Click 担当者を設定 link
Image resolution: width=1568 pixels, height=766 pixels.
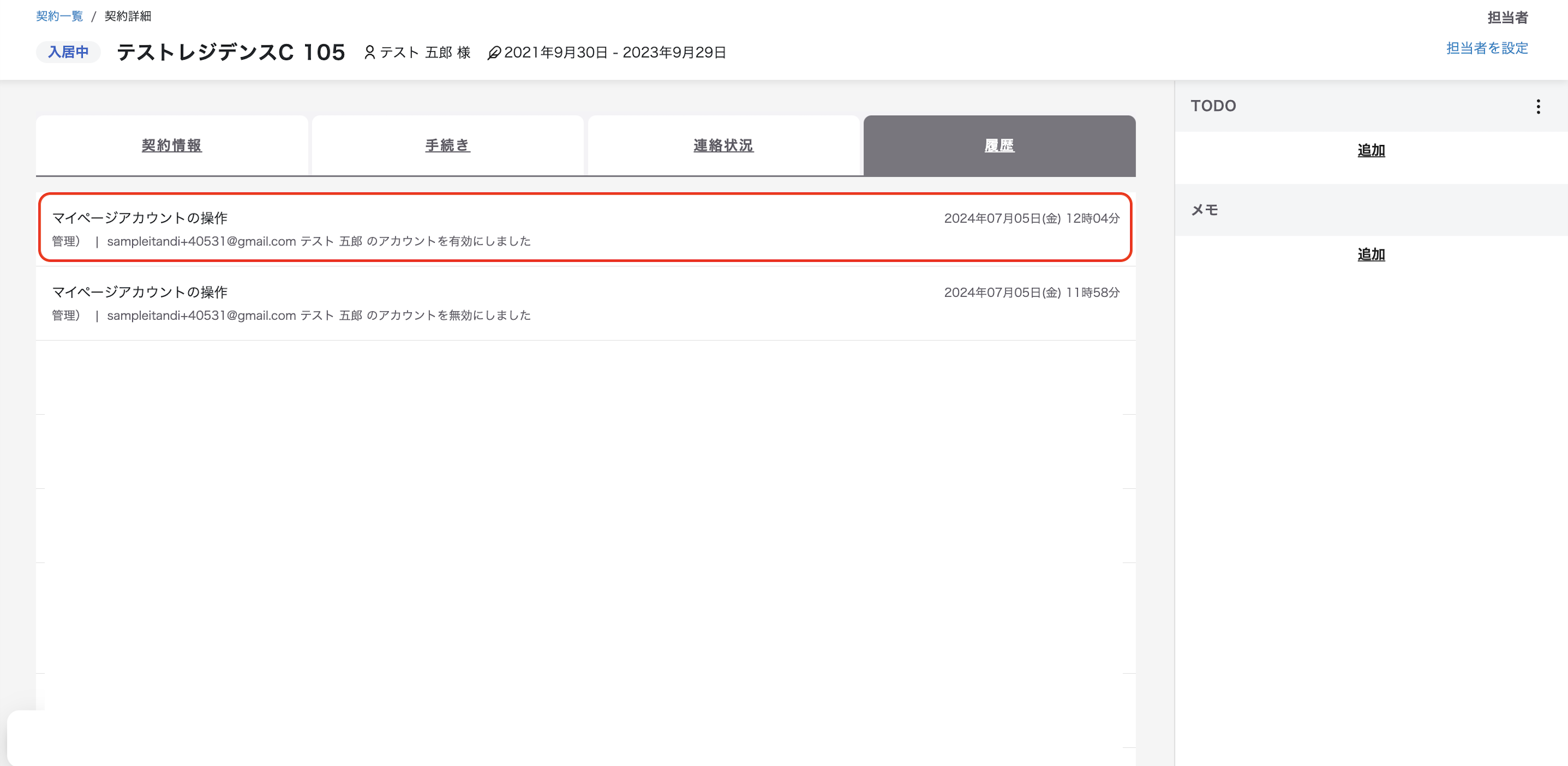click(1487, 48)
